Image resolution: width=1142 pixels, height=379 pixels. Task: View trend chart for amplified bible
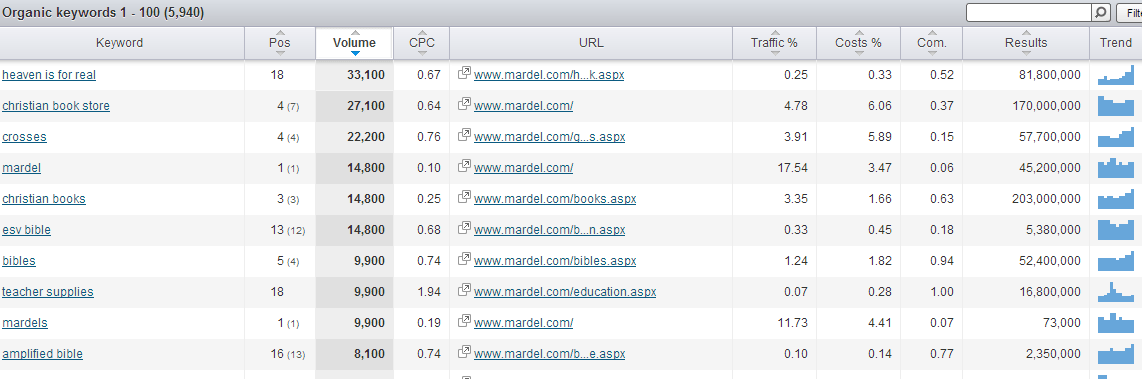tap(1116, 353)
